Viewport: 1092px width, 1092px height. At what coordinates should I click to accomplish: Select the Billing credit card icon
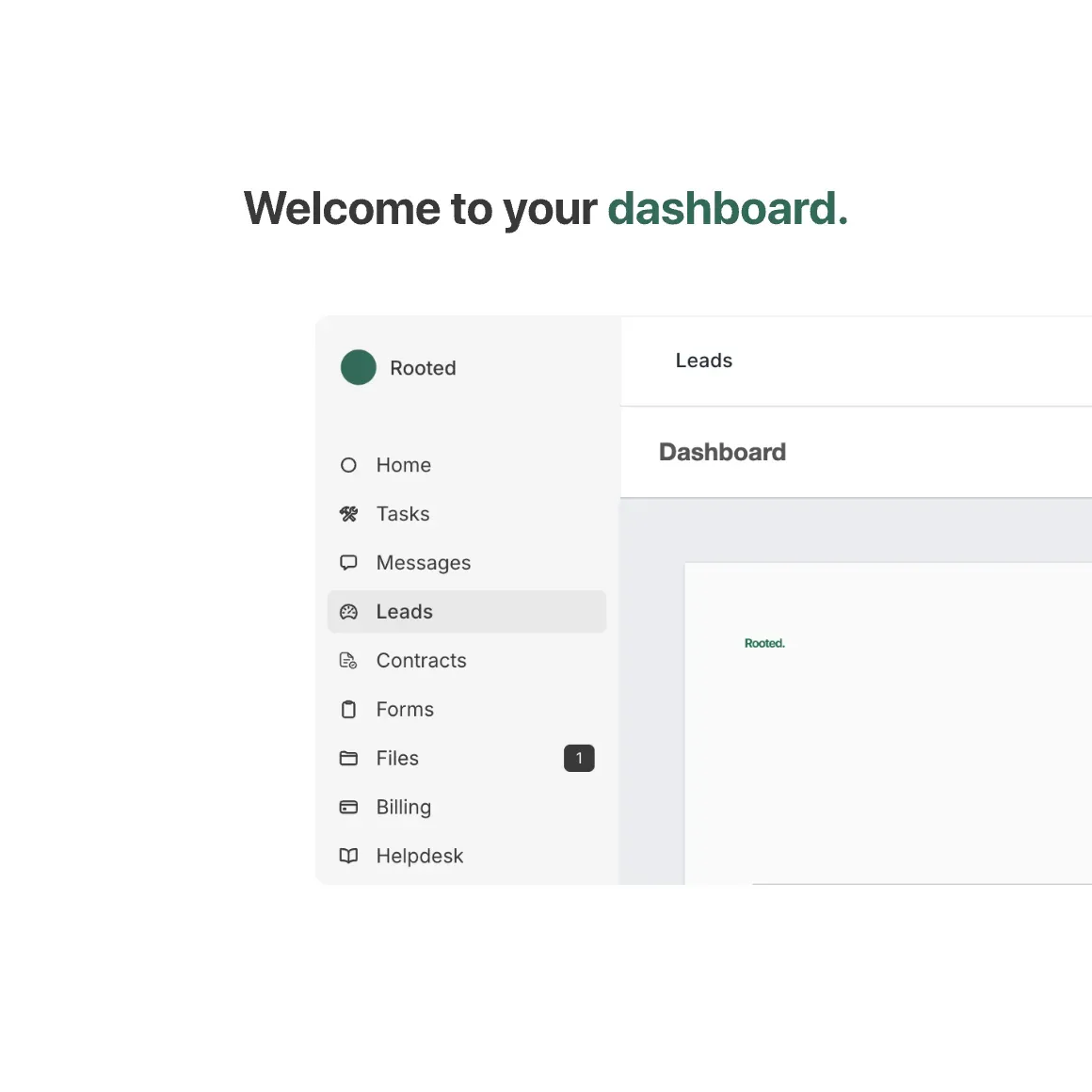[348, 808]
